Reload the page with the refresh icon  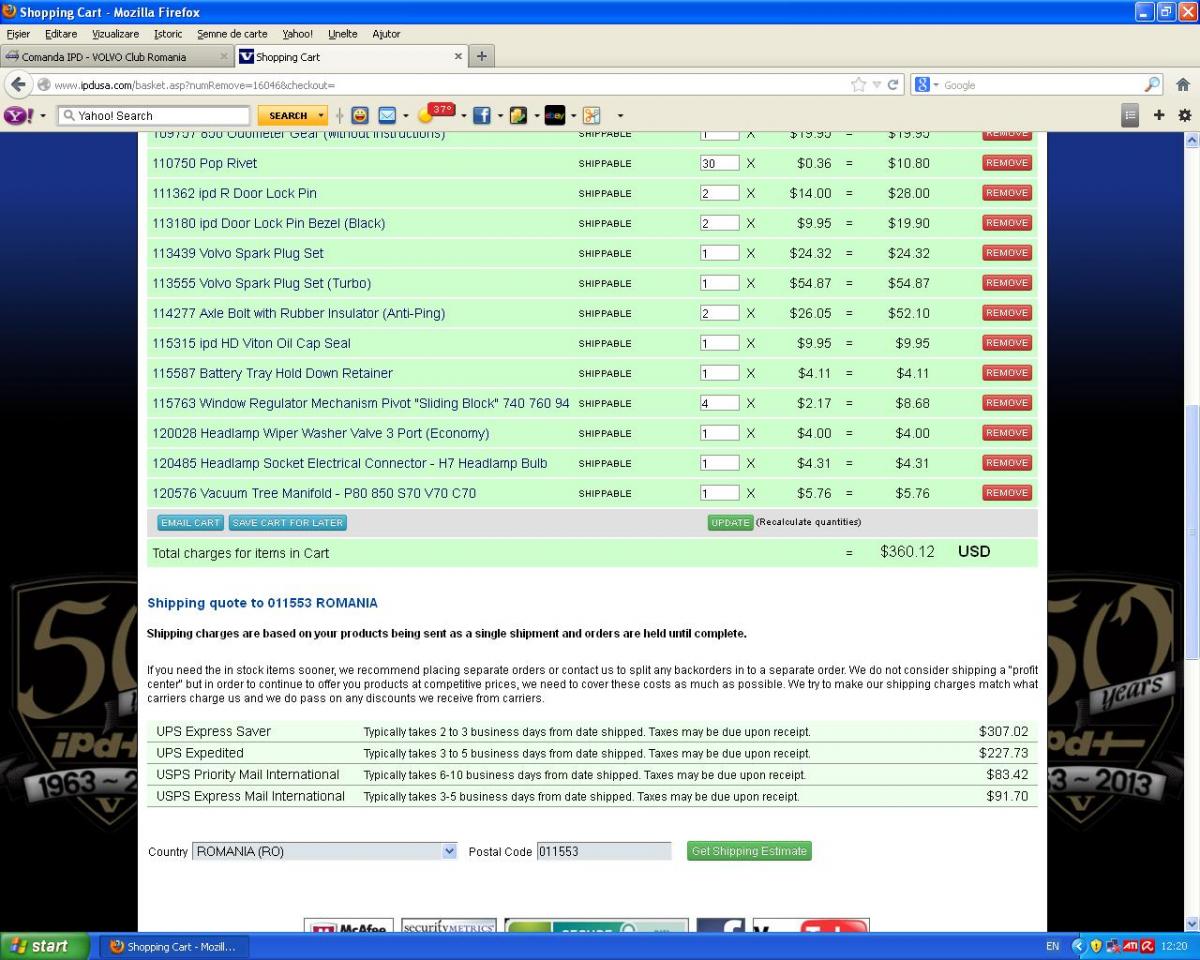tap(893, 85)
